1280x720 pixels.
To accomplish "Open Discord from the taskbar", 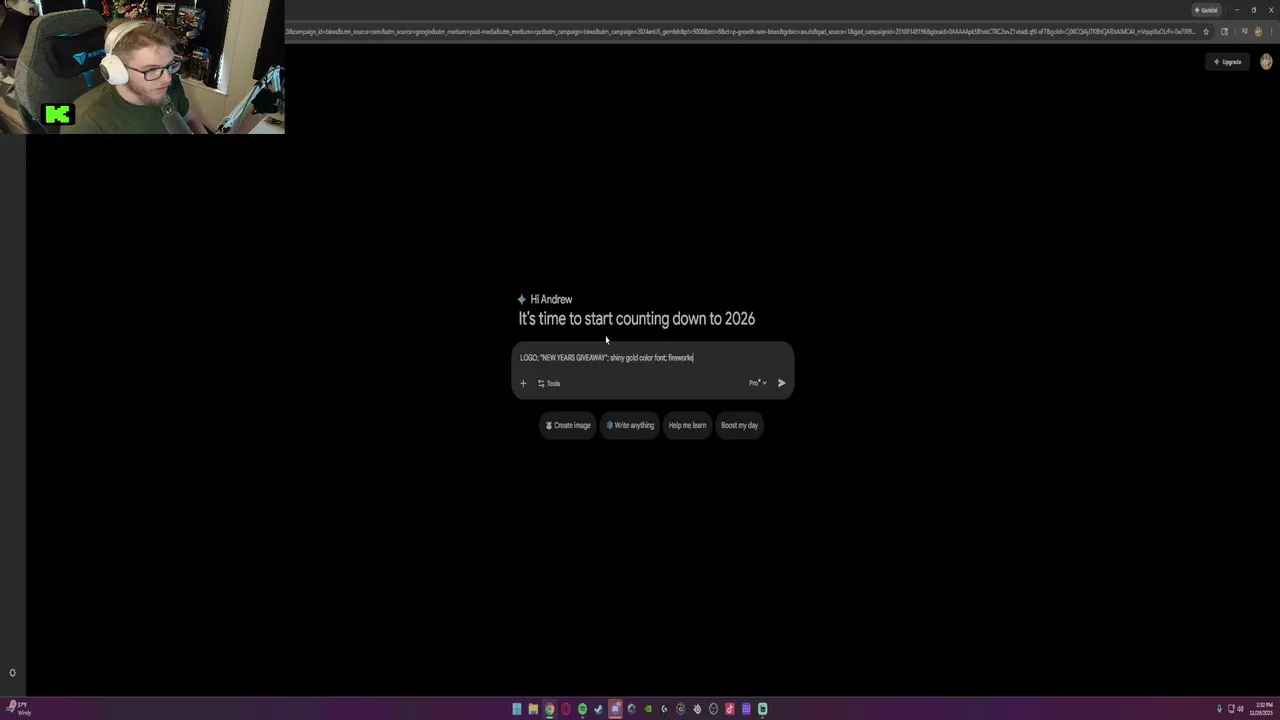I will (x=615, y=709).
